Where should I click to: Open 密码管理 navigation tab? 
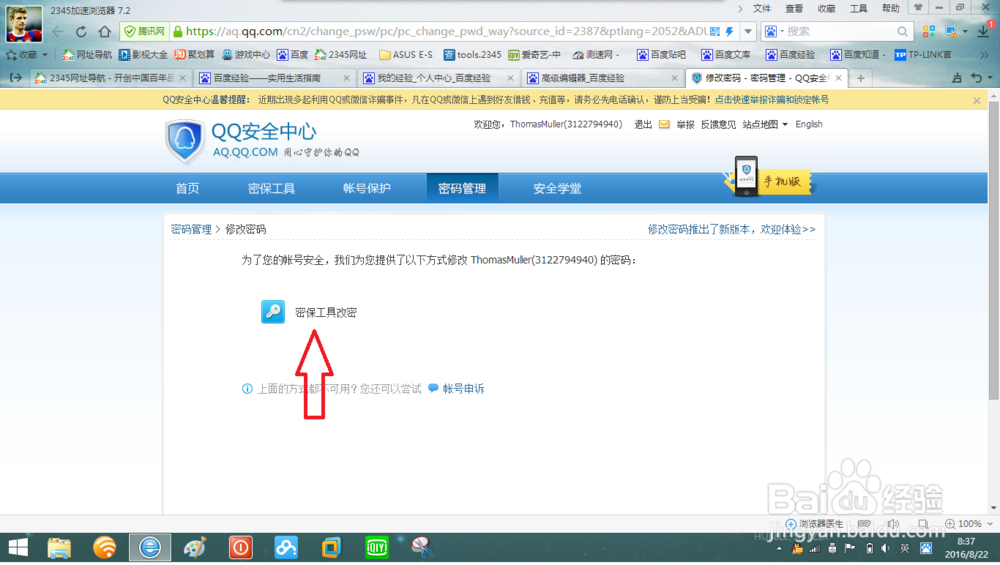(462, 188)
